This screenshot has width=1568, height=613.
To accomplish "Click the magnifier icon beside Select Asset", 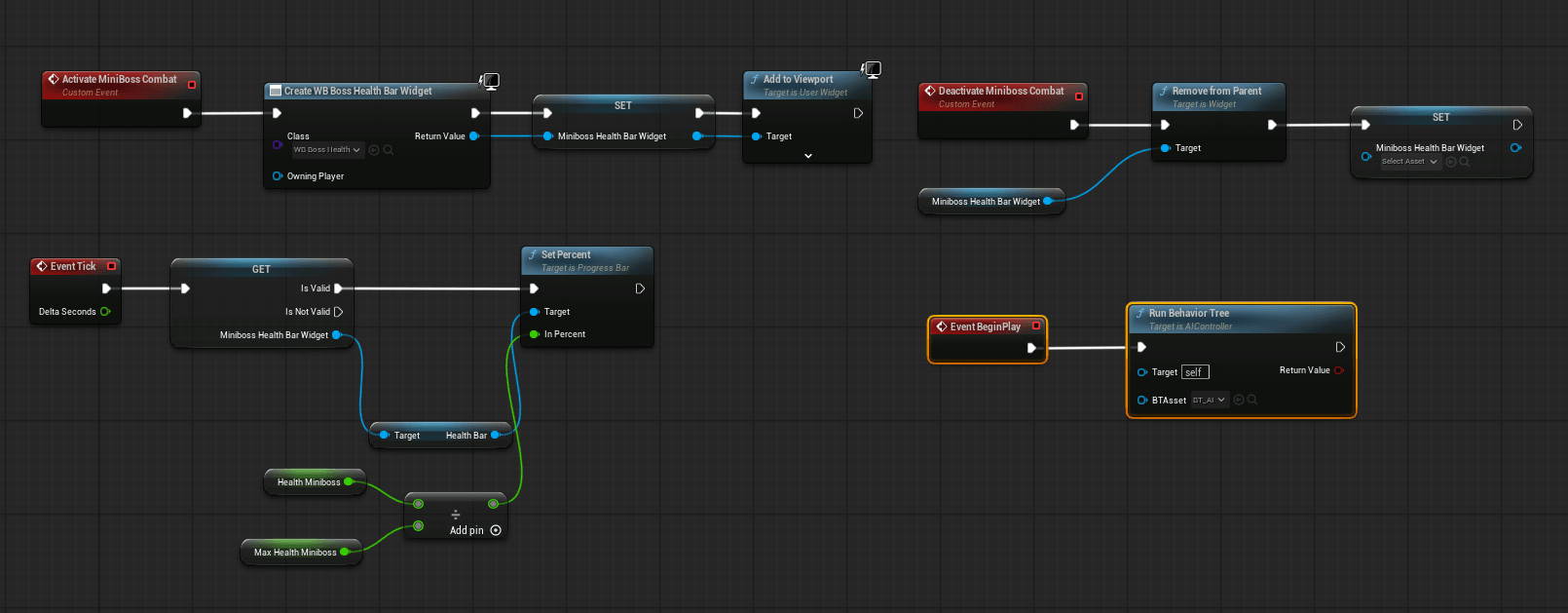I will 1465,162.
